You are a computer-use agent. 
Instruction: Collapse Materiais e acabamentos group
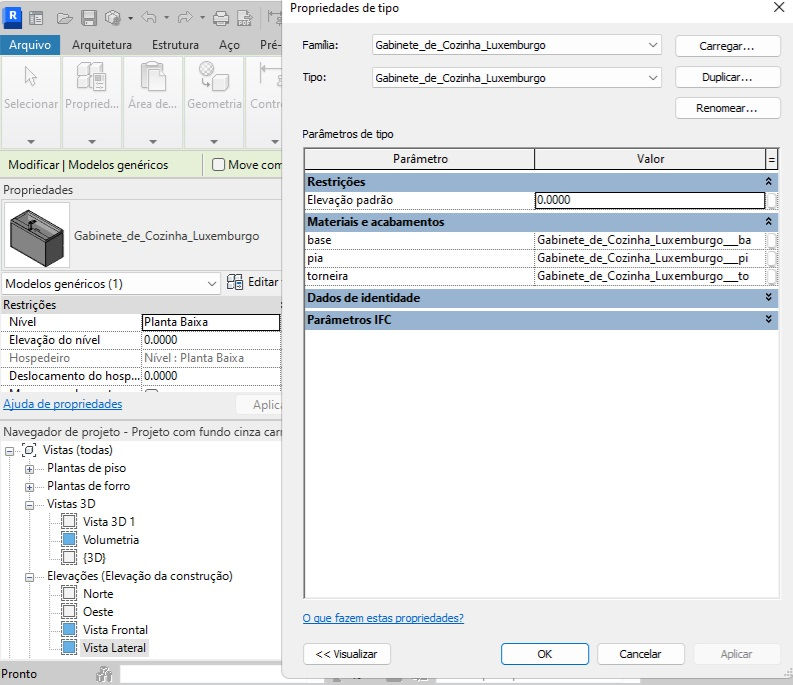point(768,222)
